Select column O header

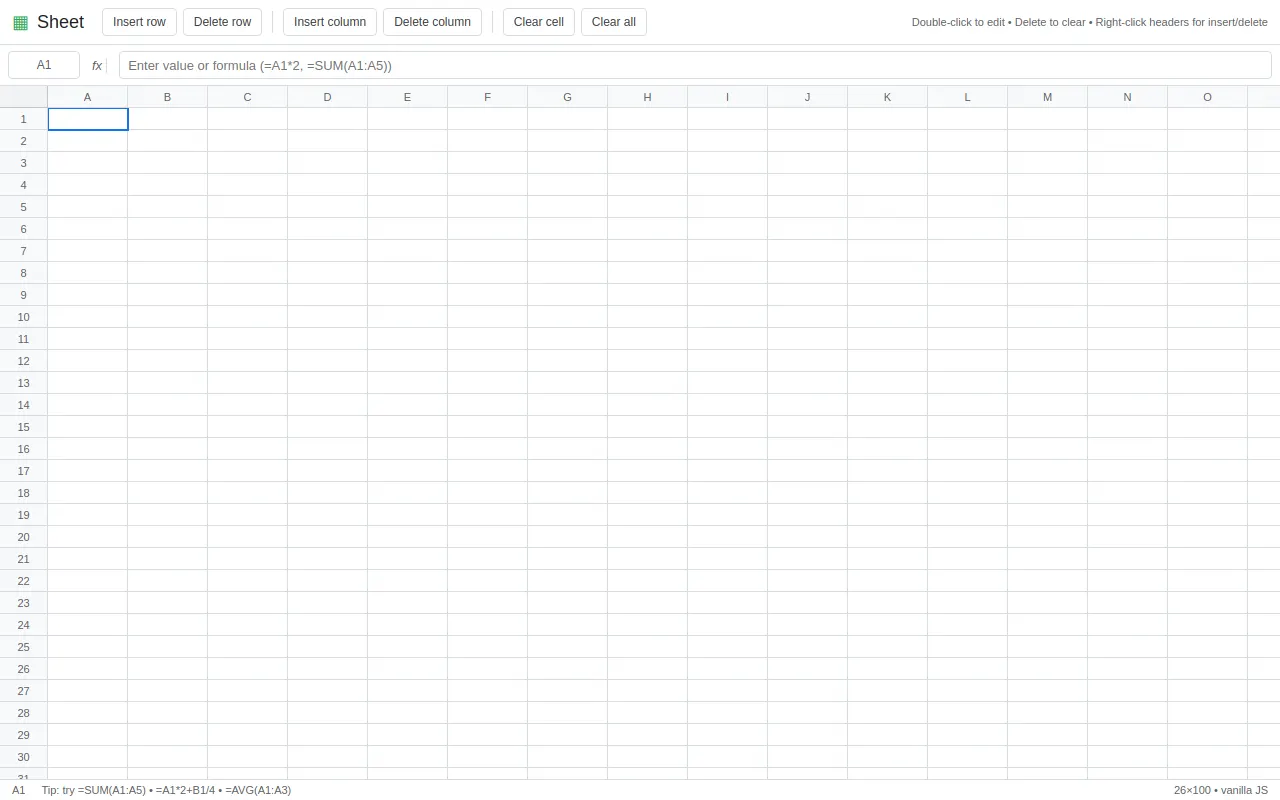(x=1208, y=97)
